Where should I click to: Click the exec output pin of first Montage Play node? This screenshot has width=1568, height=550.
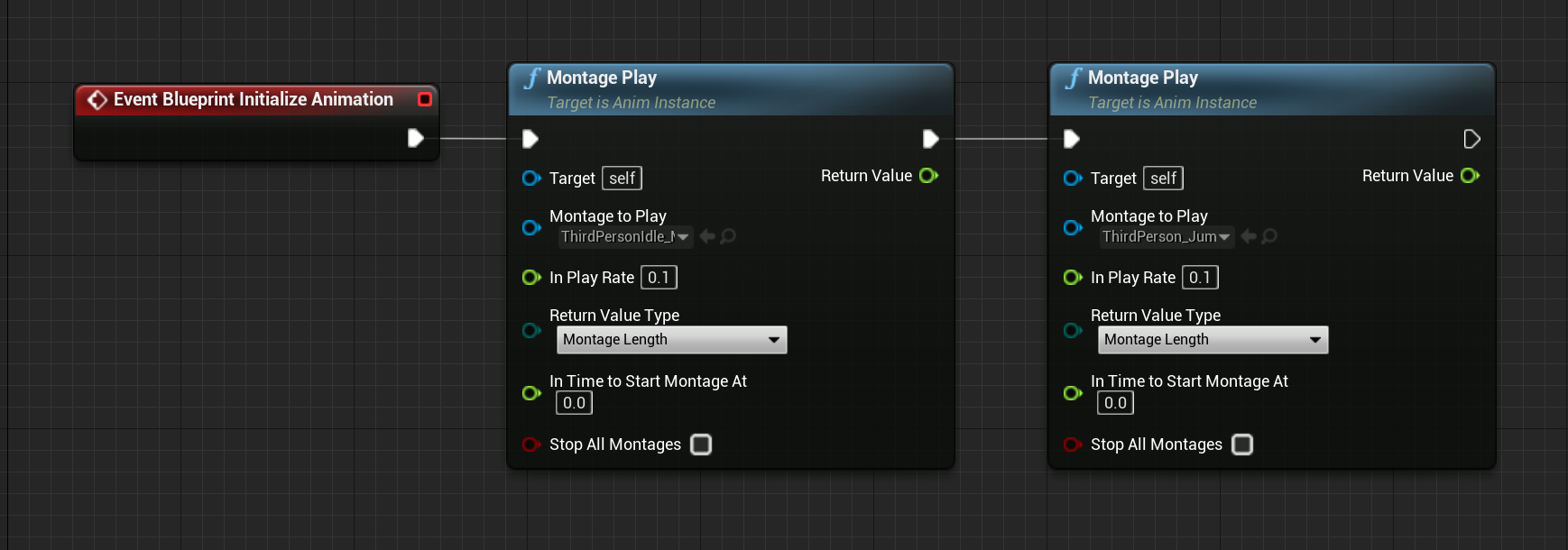tap(931, 139)
